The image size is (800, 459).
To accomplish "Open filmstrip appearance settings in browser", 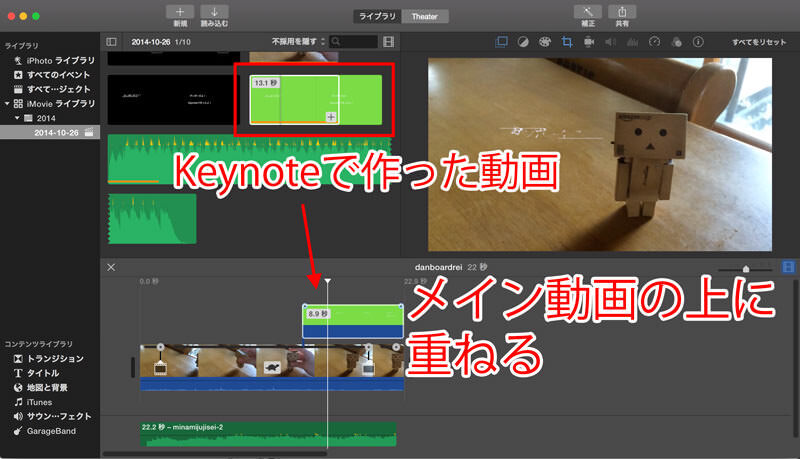I will click(389, 42).
